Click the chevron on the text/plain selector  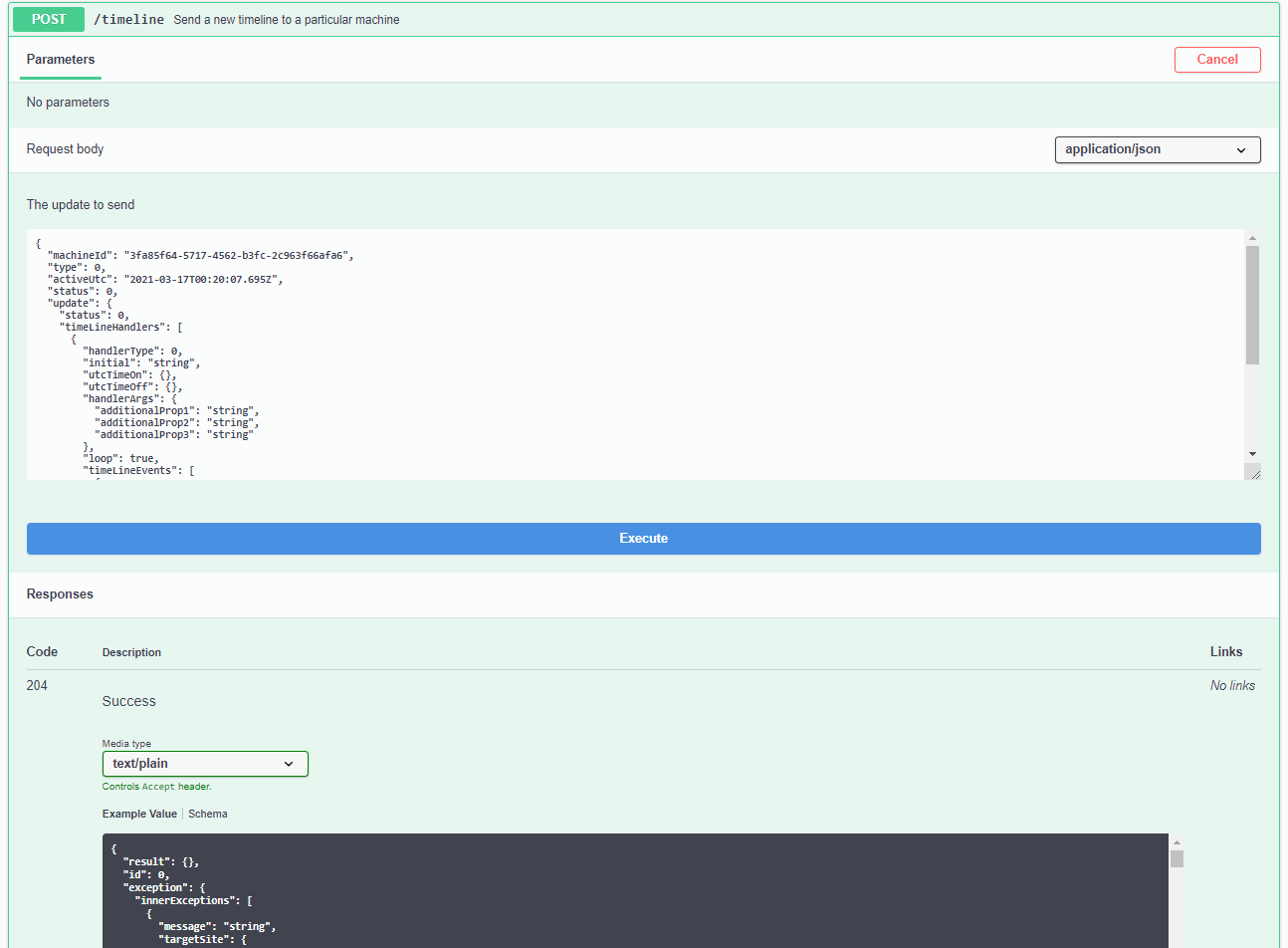pyautogui.click(x=289, y=763)
